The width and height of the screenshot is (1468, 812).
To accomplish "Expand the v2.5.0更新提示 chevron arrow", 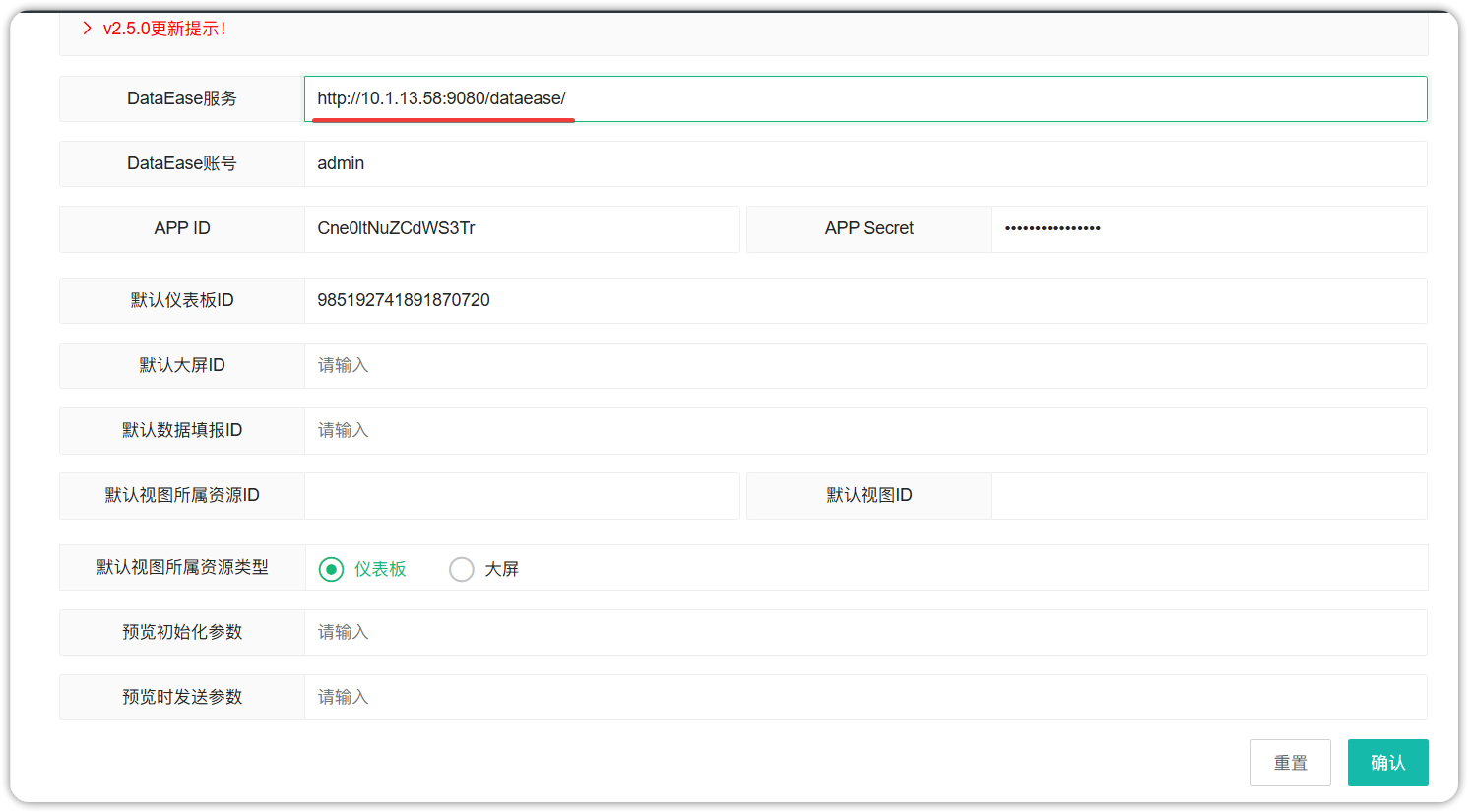I will click(87, 29).
